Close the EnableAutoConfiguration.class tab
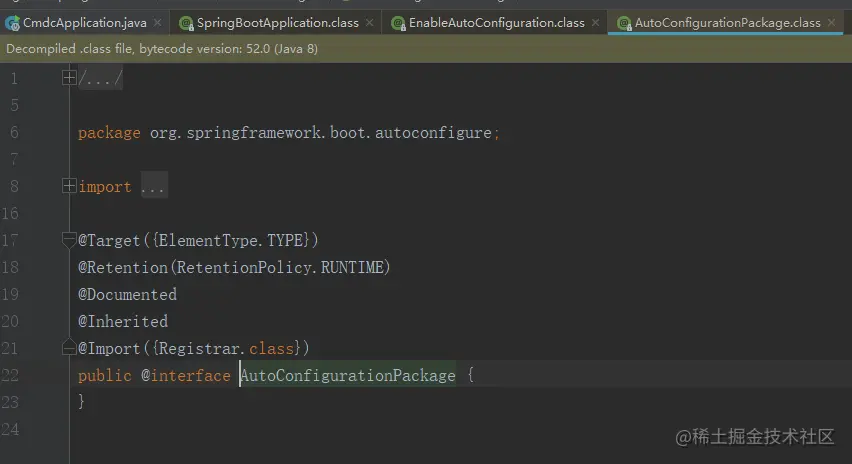Viewport: 852px width, 464px height. 596,23
